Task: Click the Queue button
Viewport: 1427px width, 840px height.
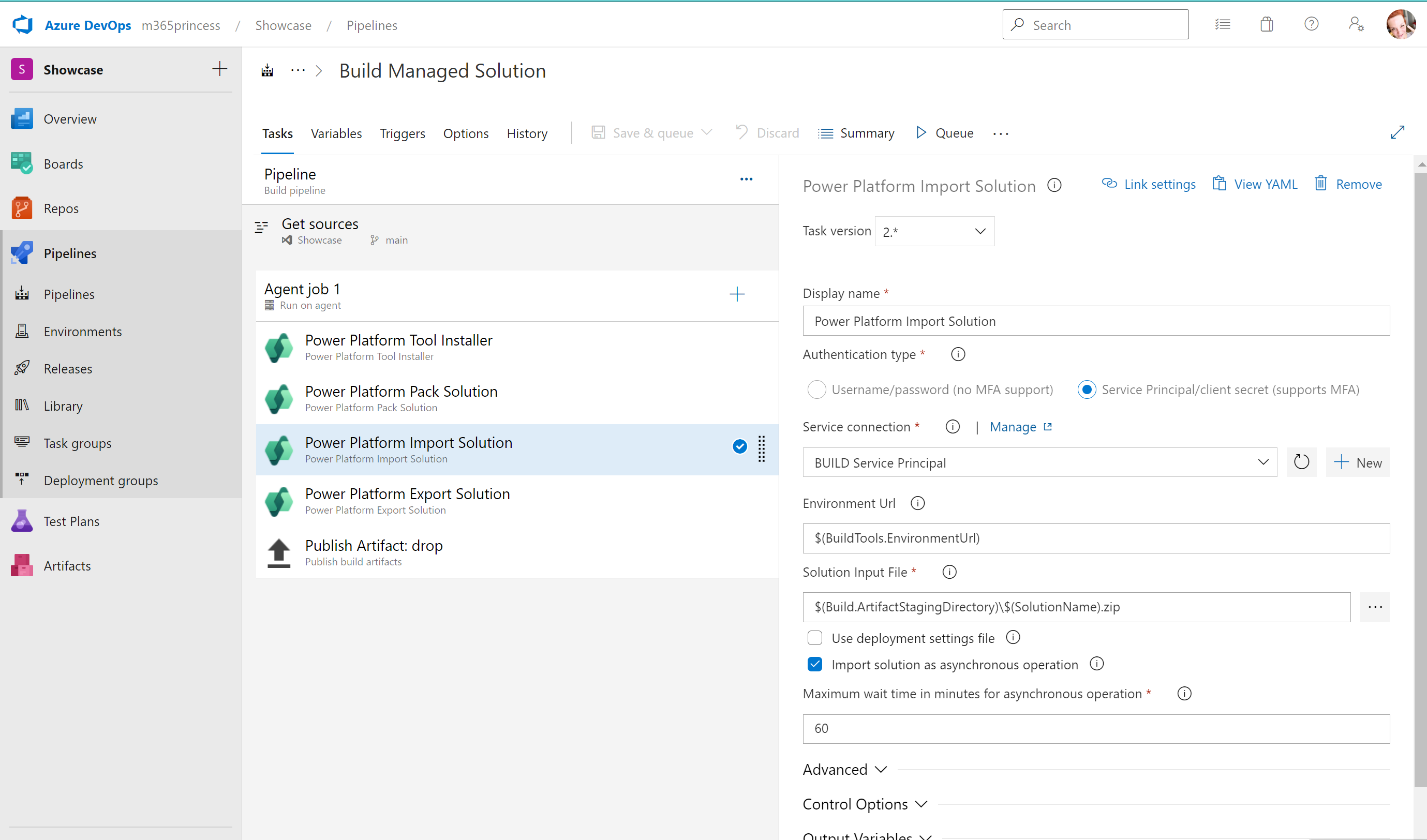Action: [945, 133]
